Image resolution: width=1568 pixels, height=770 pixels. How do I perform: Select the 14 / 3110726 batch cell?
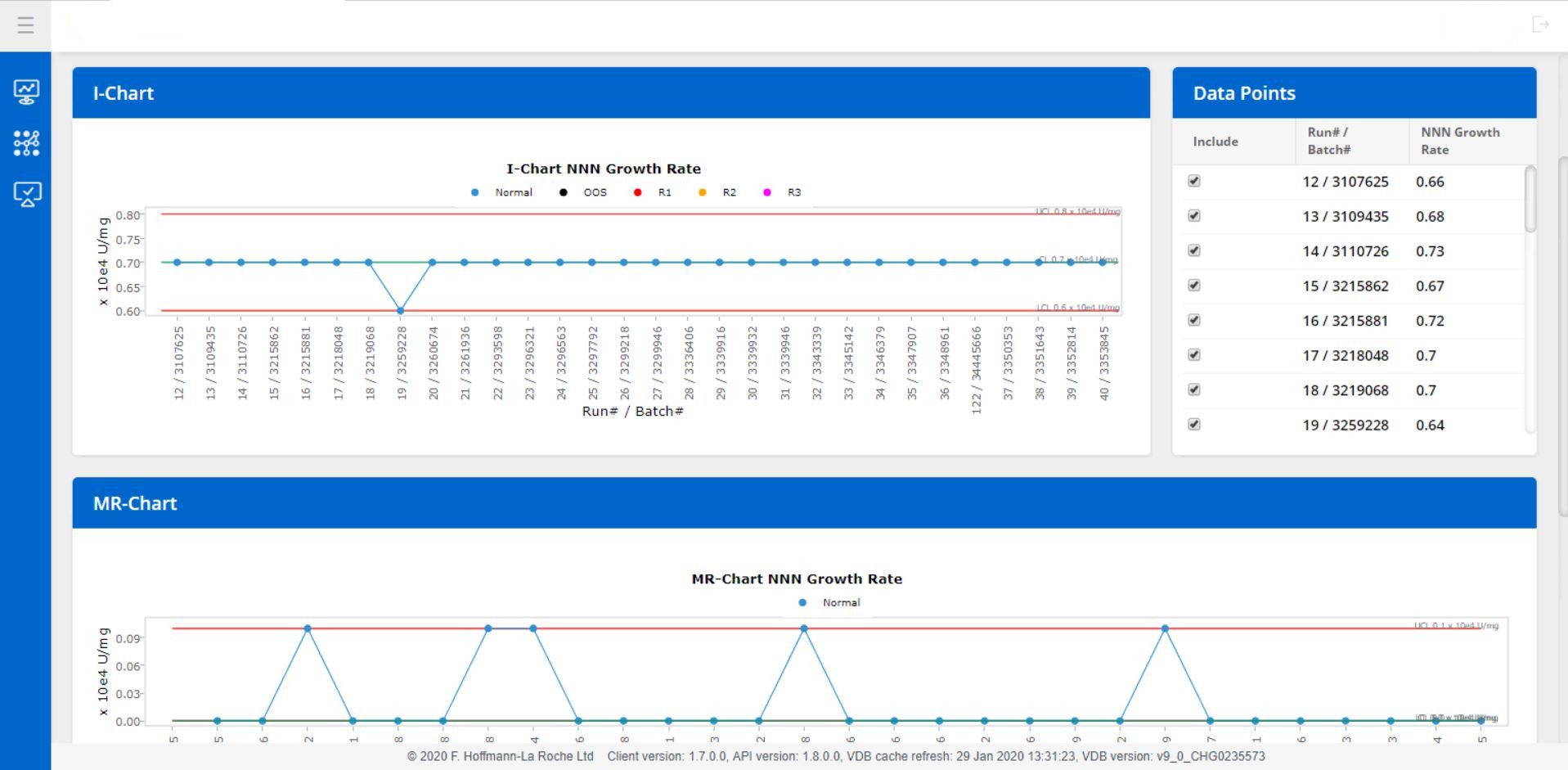click(1346, 251)
